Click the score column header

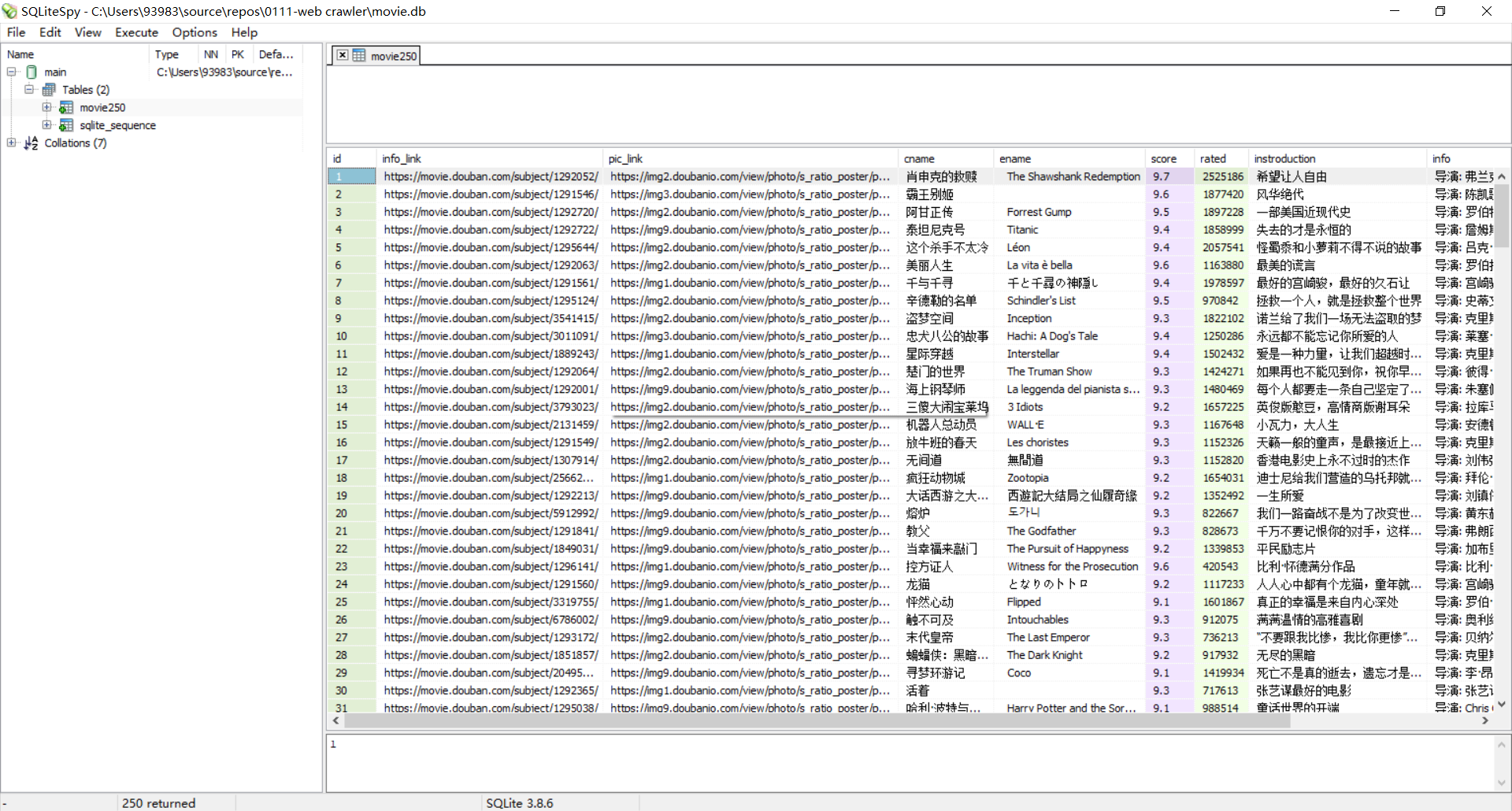click(1169, 158)
